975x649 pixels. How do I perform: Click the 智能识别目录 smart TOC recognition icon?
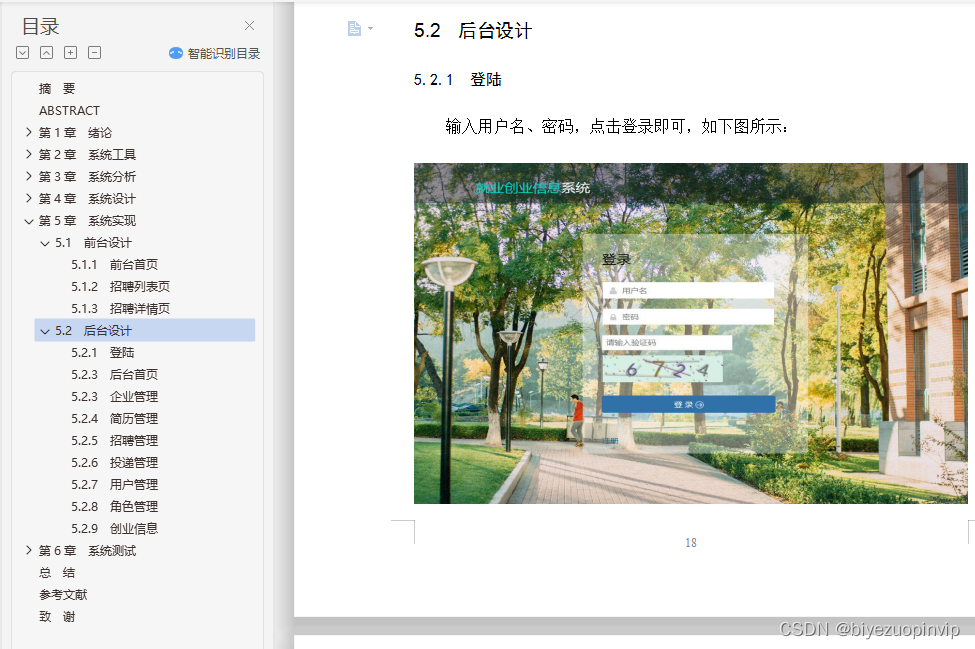[x=177, y=53]
